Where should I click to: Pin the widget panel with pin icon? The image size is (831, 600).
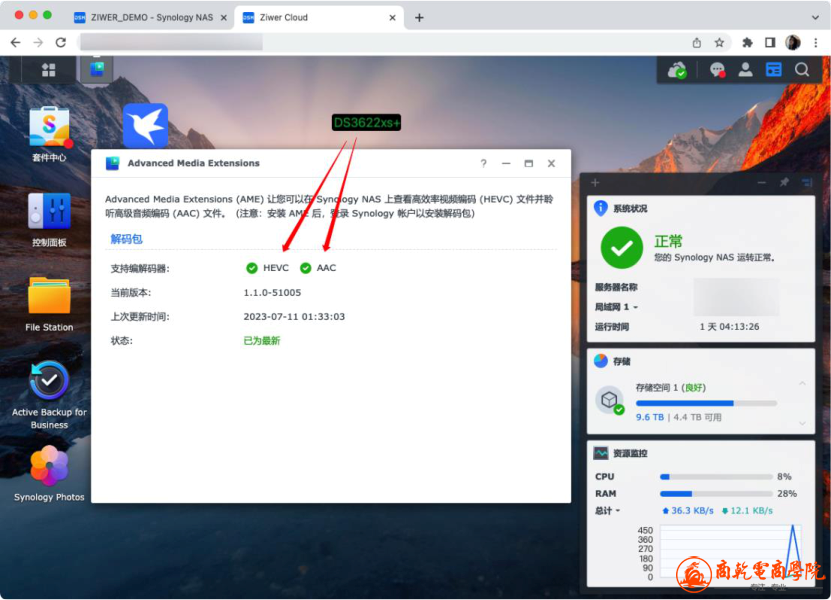click(784, 182)
